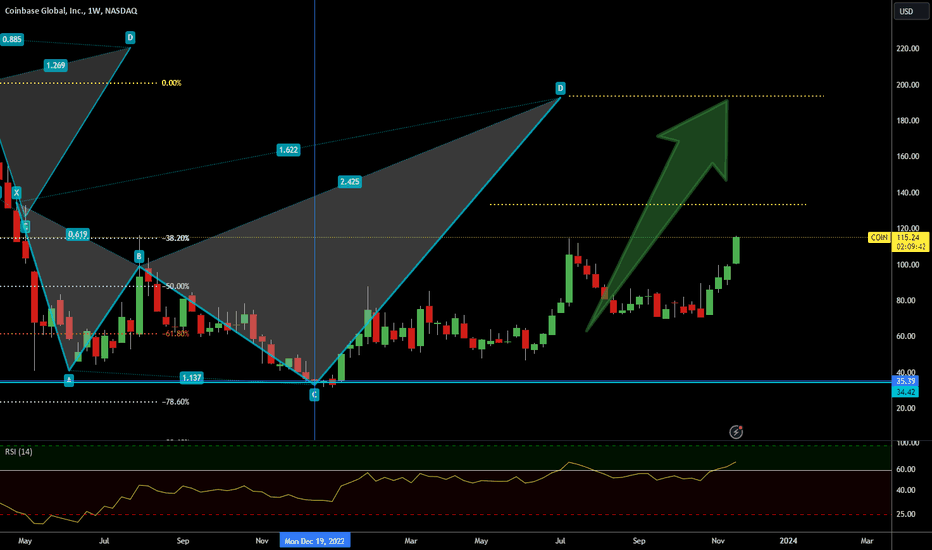Select the 1.269 ratio label

pos(55,65)
